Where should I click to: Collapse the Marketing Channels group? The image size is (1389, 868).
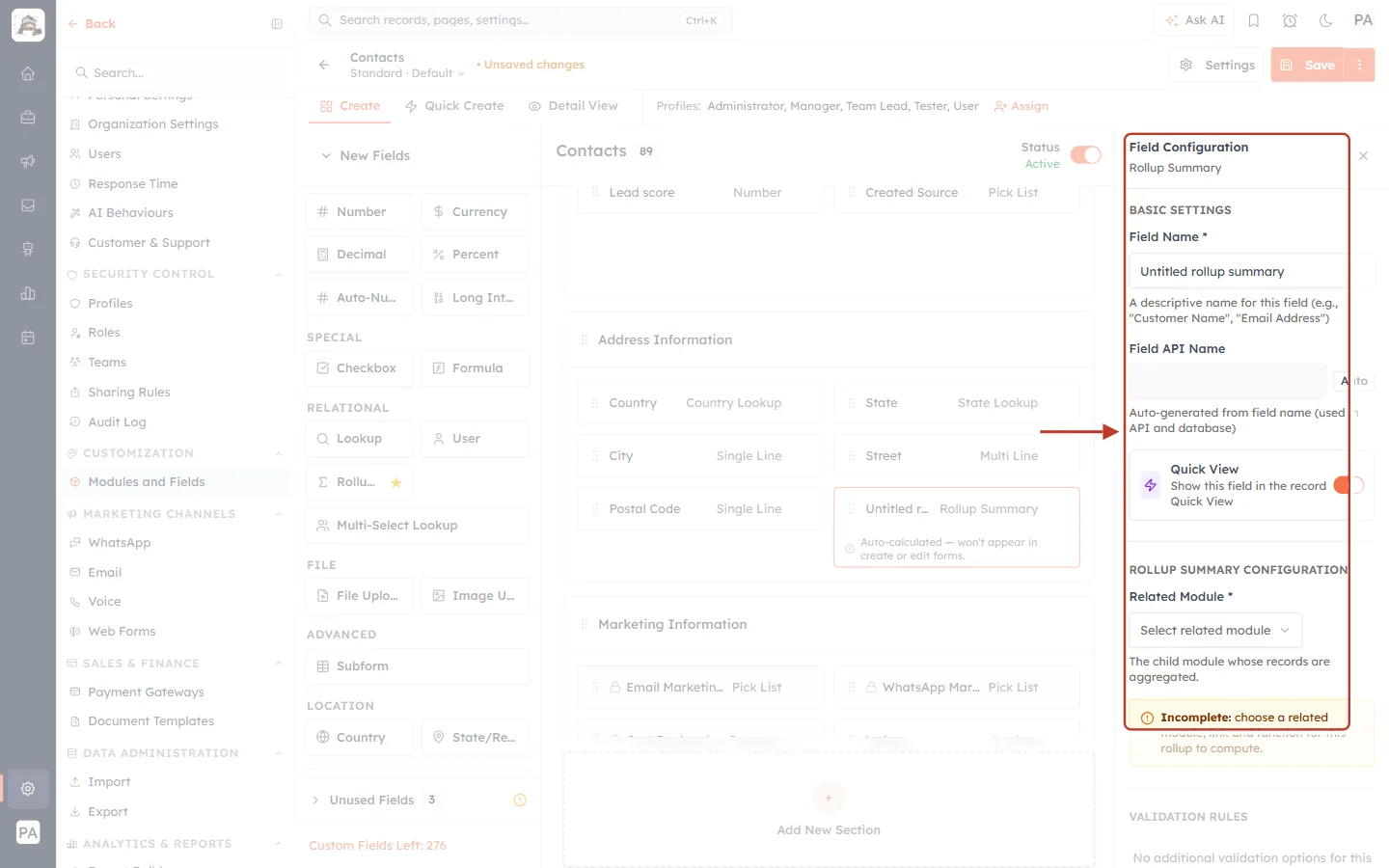coord(279,514)
